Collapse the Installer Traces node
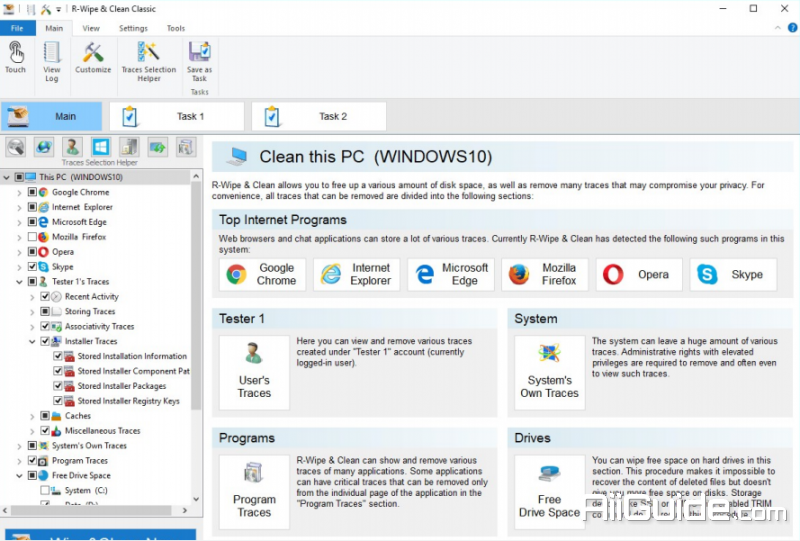The width and height of the screenshot is (800, 541). click(32, 341)
